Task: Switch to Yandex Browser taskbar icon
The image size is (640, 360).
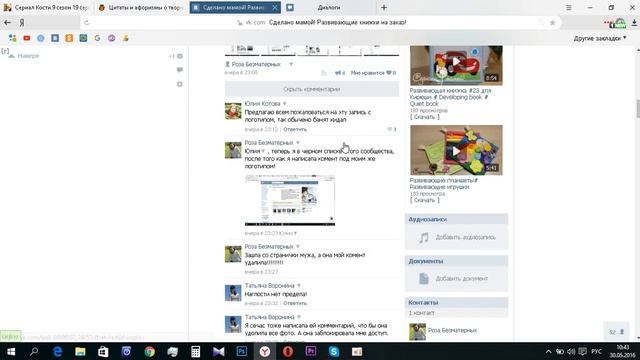Action: [264, 351]
